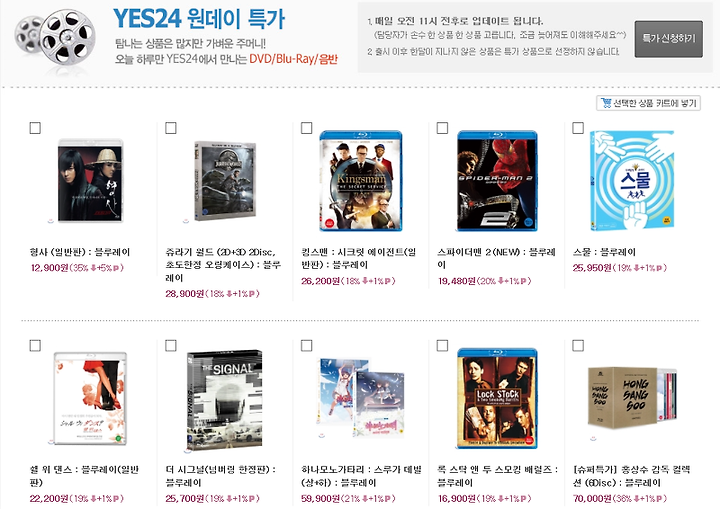This screenshot has width=720, height=509.
Task: Open the 스파이더맨 2 (NEW) title link
Action: tap(496, 258)
